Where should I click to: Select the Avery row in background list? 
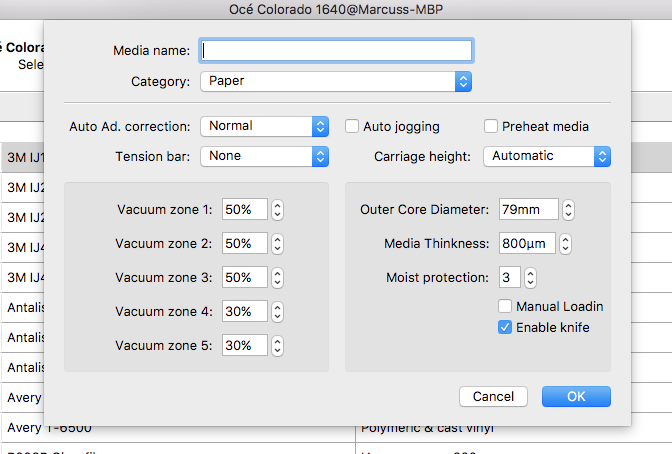click(22, 397)
